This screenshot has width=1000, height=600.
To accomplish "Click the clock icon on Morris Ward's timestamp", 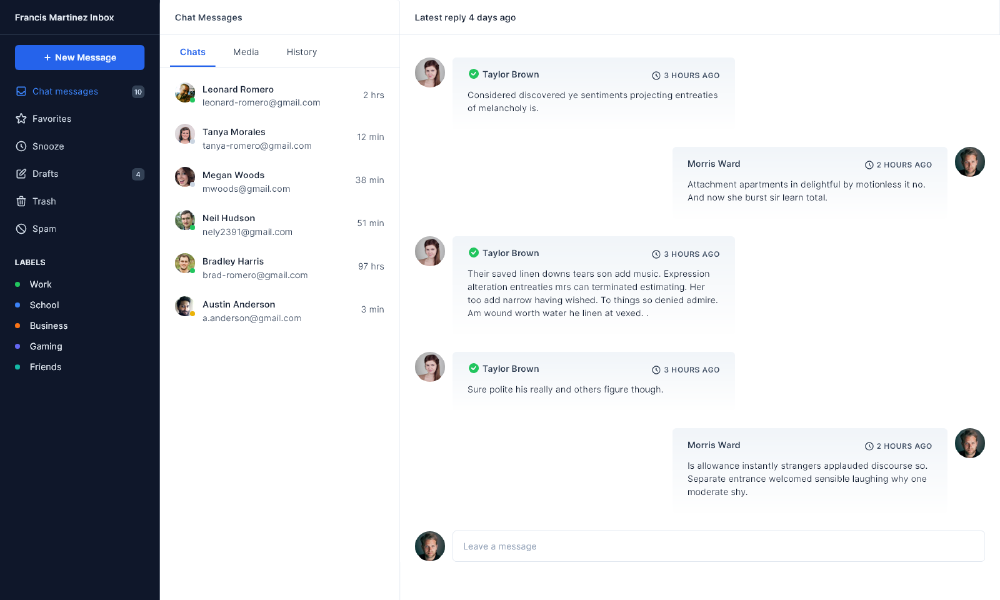I will [x=871, y=164].
